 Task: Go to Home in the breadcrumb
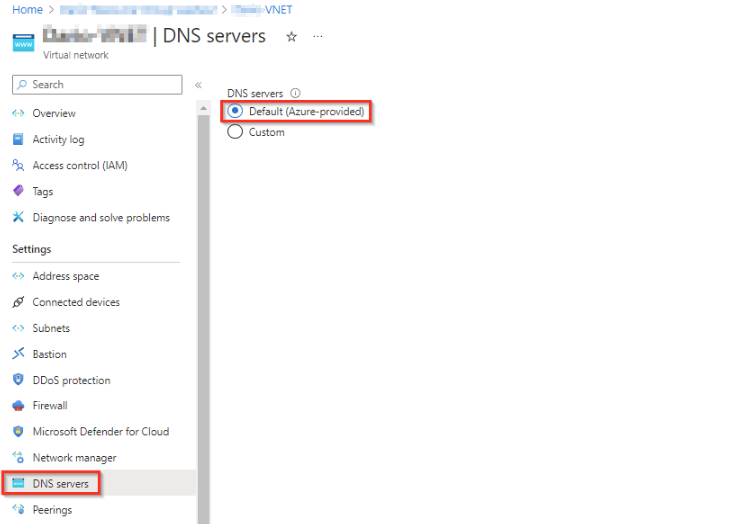coord(27,10)
